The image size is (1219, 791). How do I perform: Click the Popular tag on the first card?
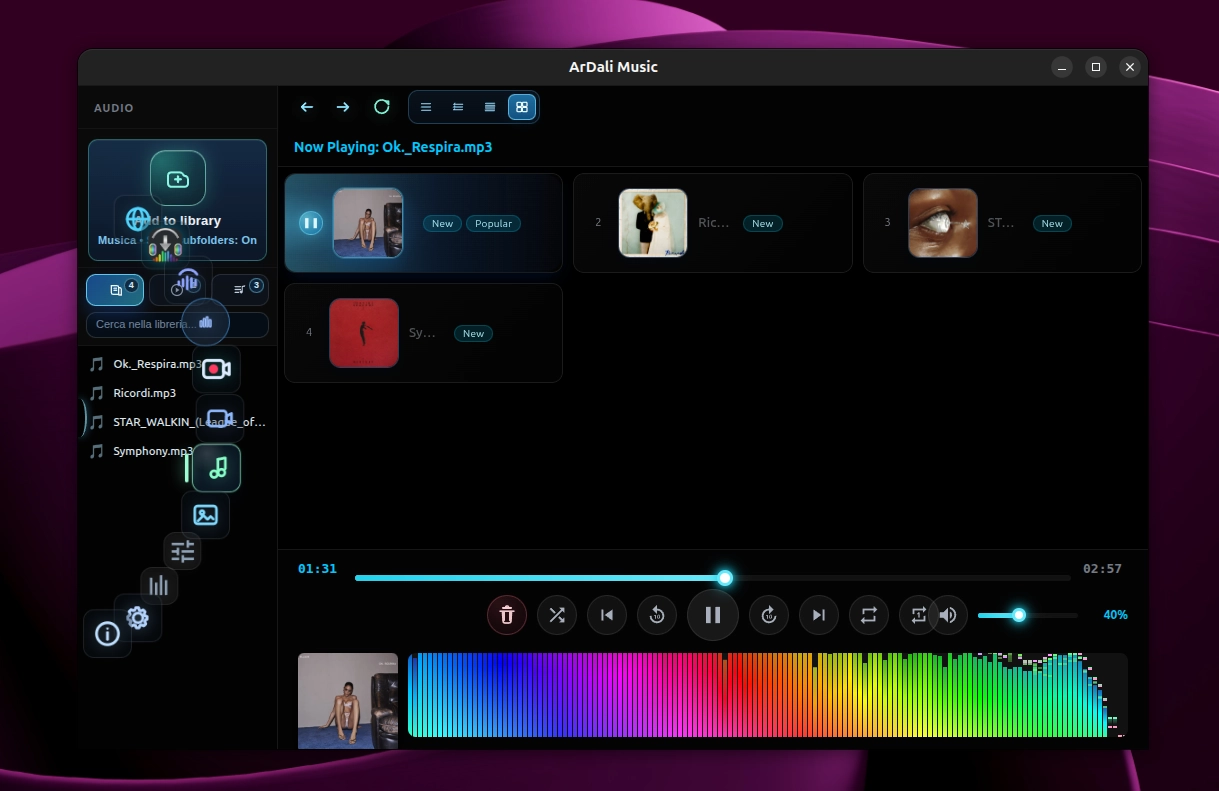(x=493, y=224)
